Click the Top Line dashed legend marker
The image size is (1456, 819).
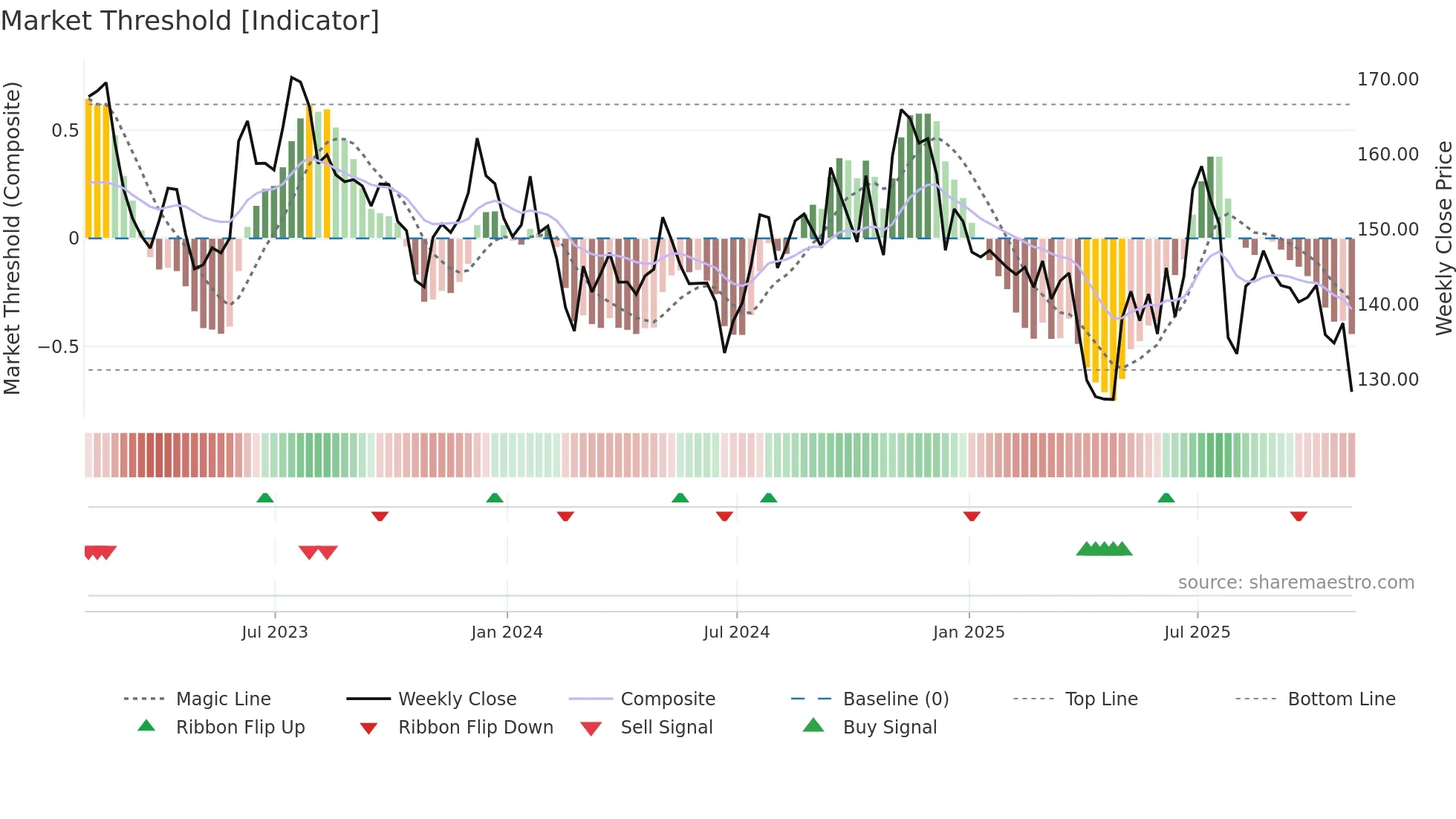(1033, 699)
